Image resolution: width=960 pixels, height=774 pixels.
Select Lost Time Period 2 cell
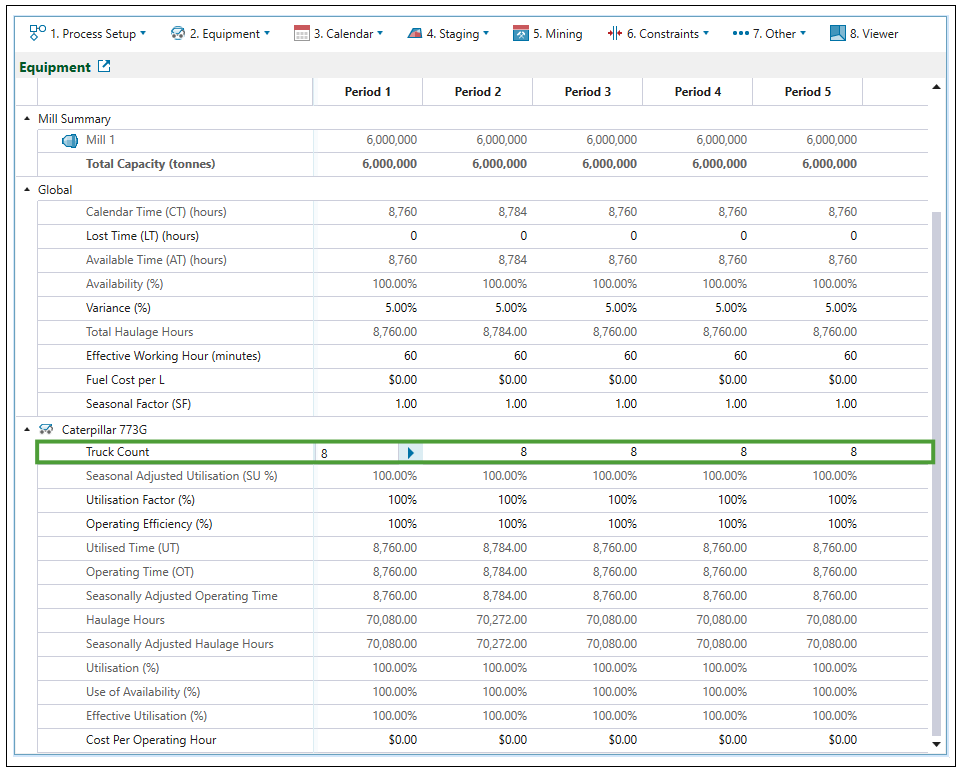coord(478,236)
